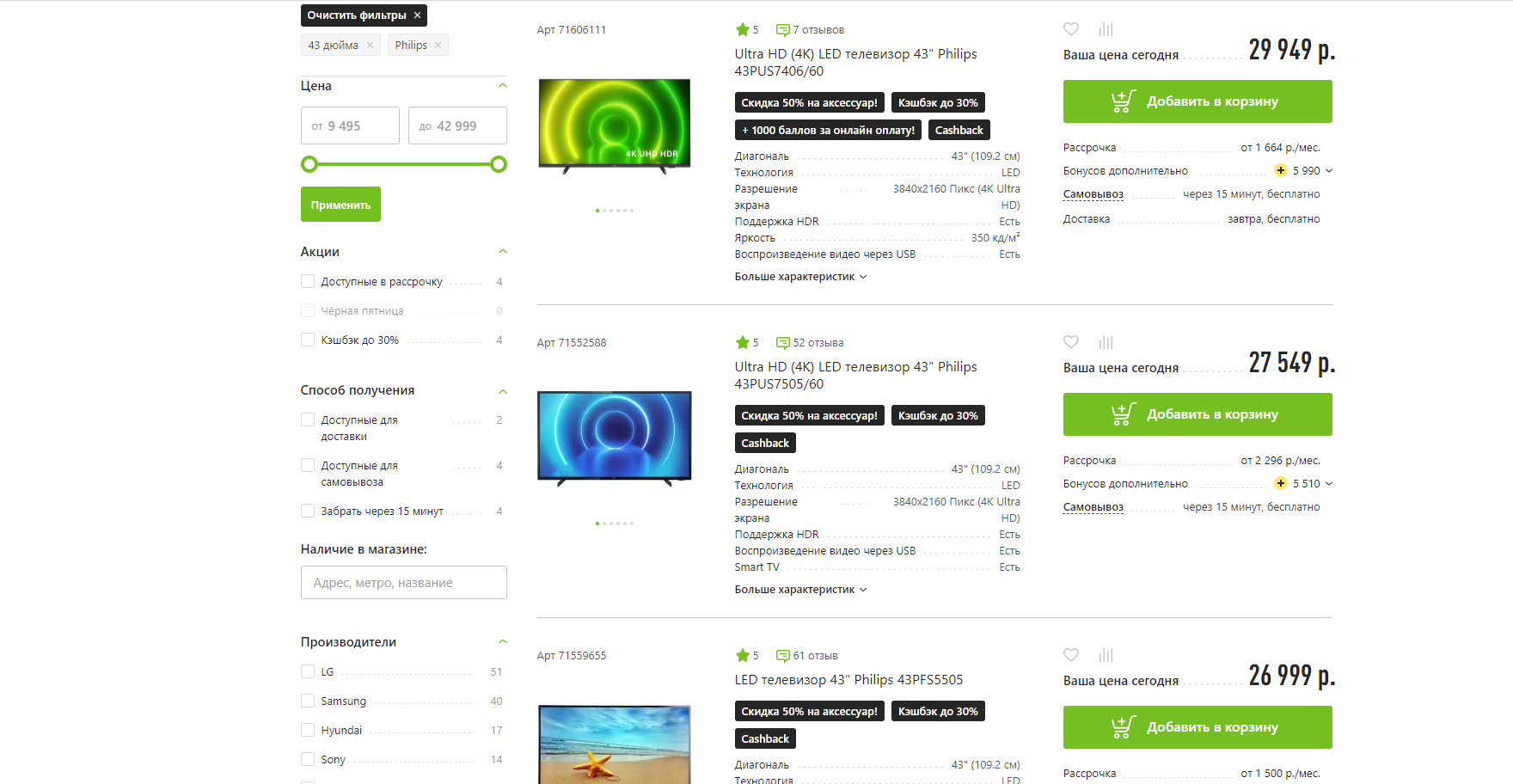
Task: Add 43PUS7406/60 TV to favorites heart
Action: 1071,29
